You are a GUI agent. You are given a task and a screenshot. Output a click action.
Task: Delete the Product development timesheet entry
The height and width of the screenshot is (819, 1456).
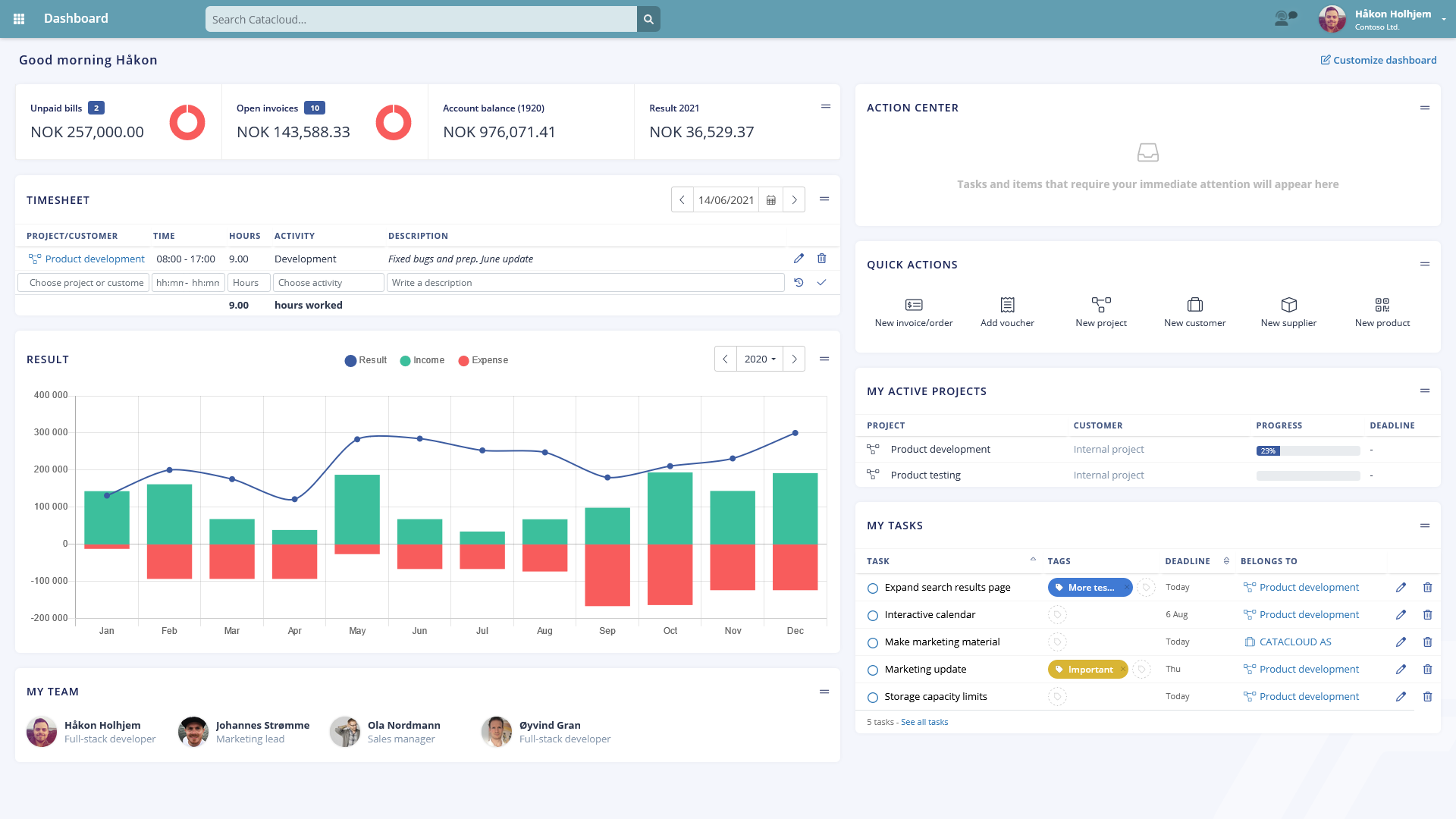click(x=821, y=259)
